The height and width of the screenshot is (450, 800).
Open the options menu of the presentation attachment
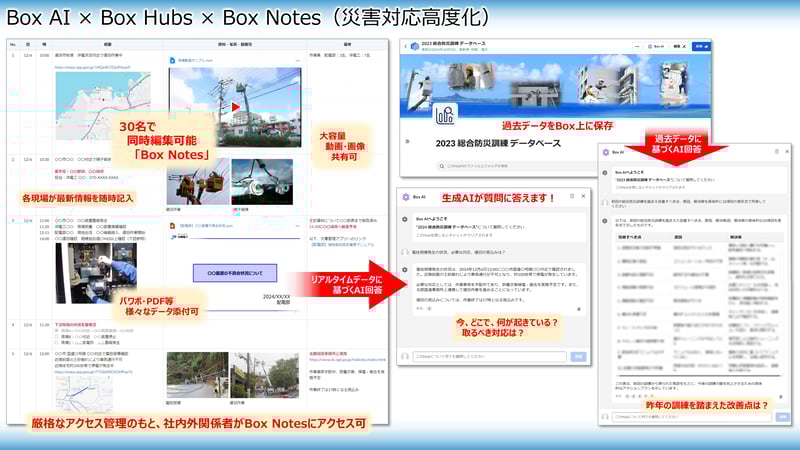coord(297,226)
